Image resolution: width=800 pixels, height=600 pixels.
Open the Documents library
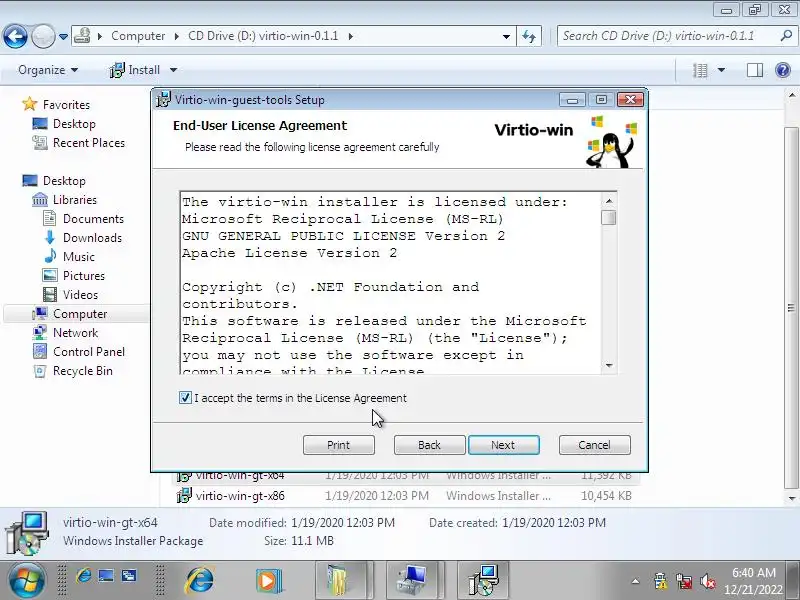(93, 219)
